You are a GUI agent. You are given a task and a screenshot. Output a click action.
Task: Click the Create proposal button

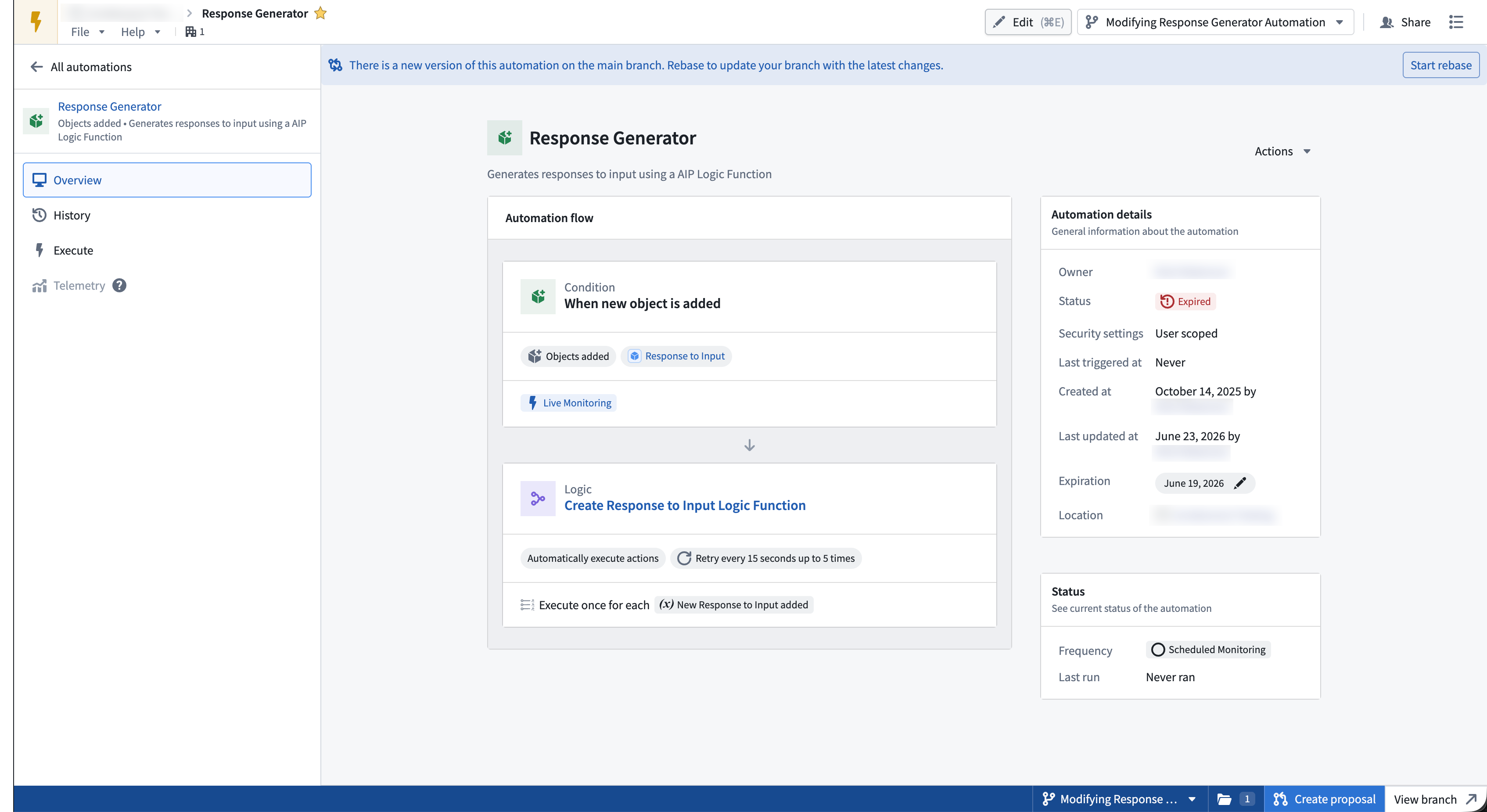[x=1324, y=799]
